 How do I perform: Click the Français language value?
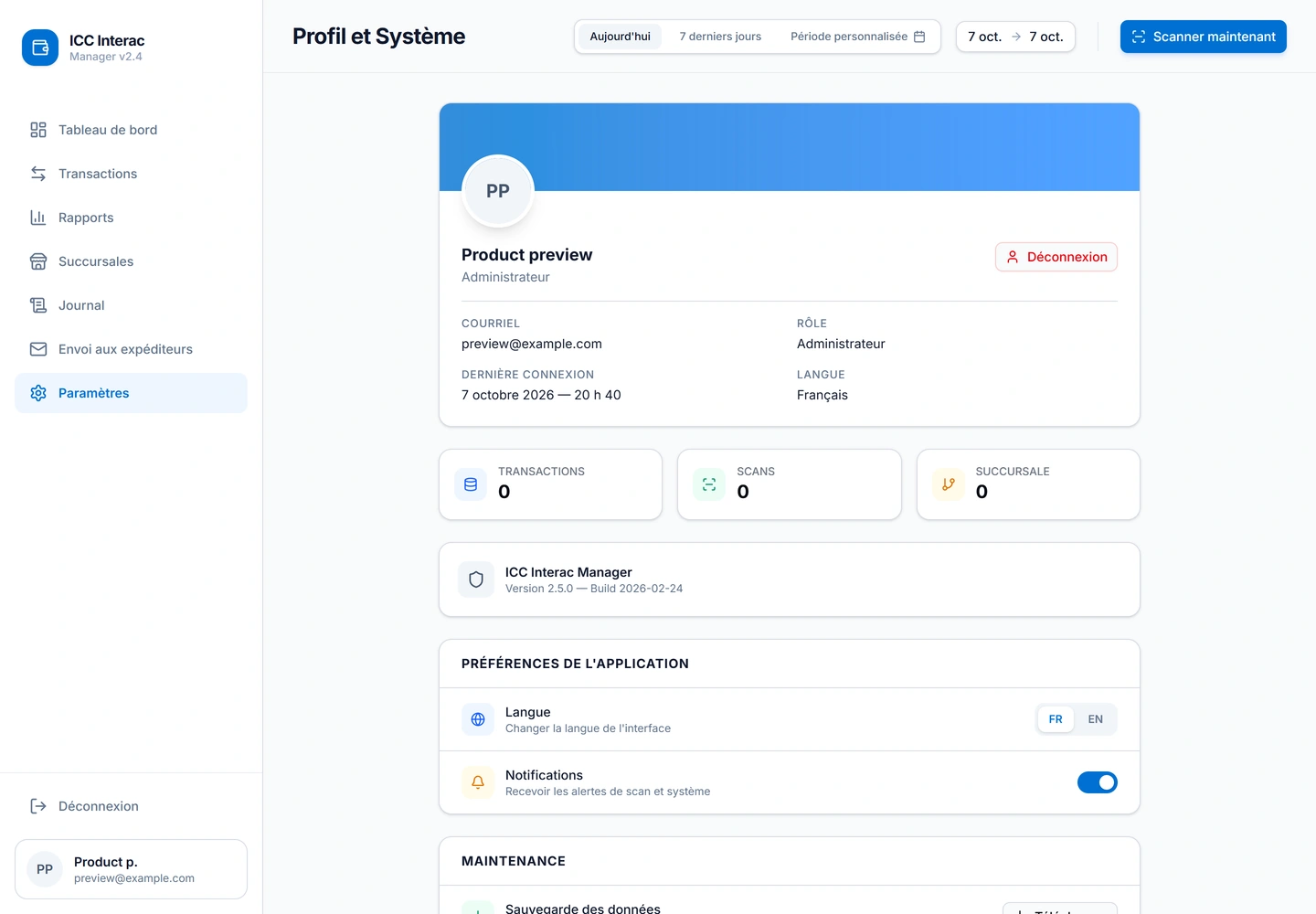tap(822, 395)
